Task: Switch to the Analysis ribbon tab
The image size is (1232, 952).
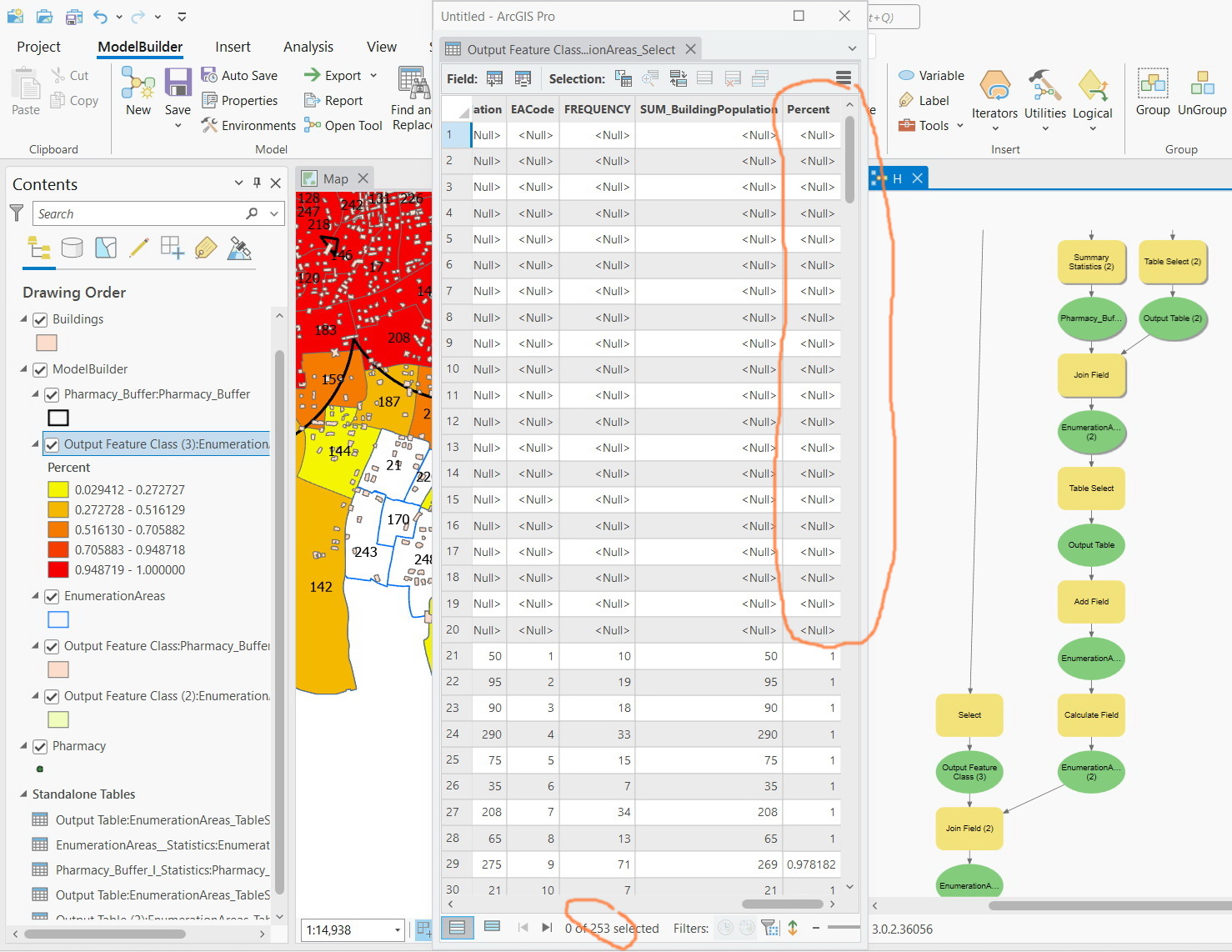Action: [308, 47]
